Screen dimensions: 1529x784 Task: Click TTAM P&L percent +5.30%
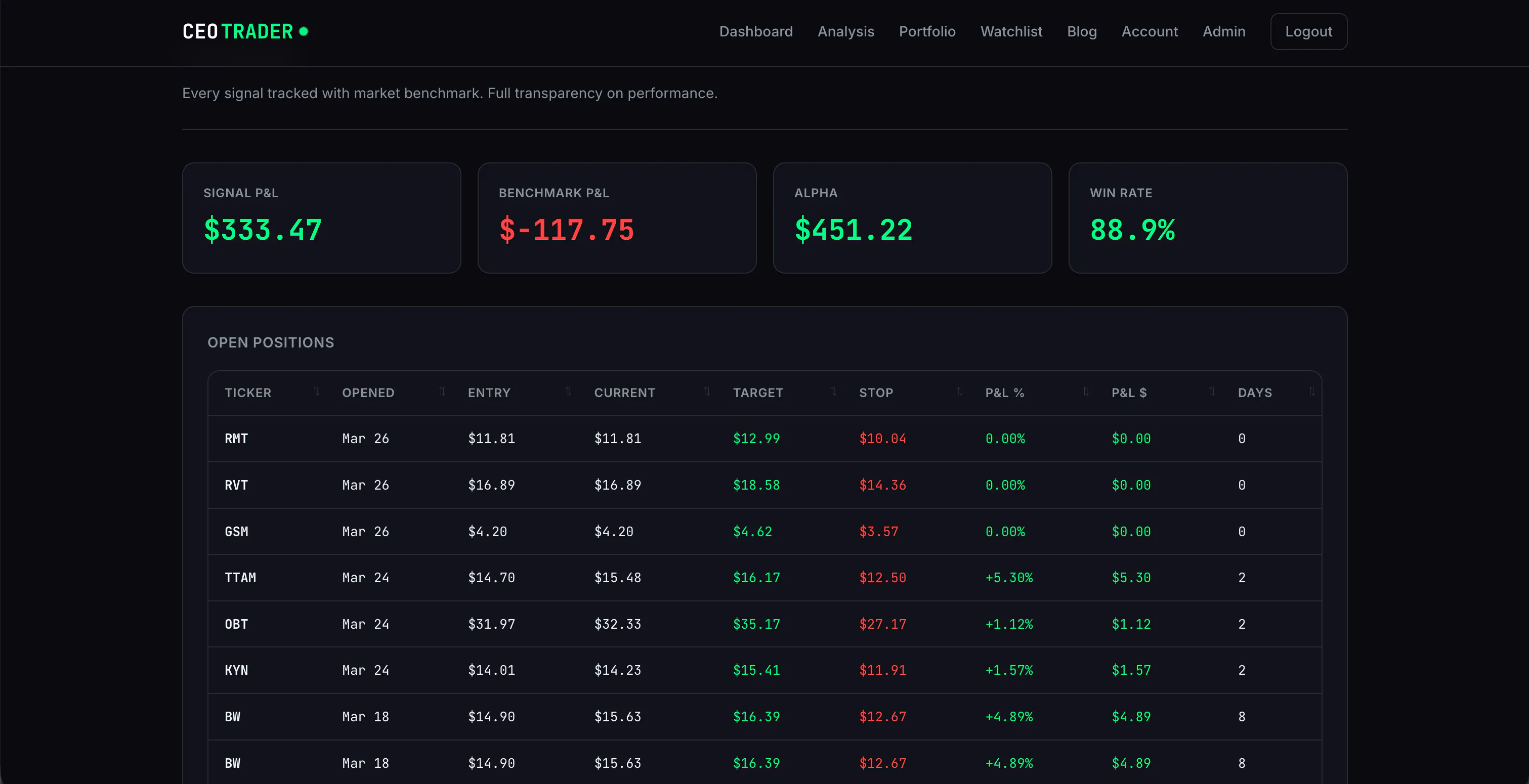1009,578
